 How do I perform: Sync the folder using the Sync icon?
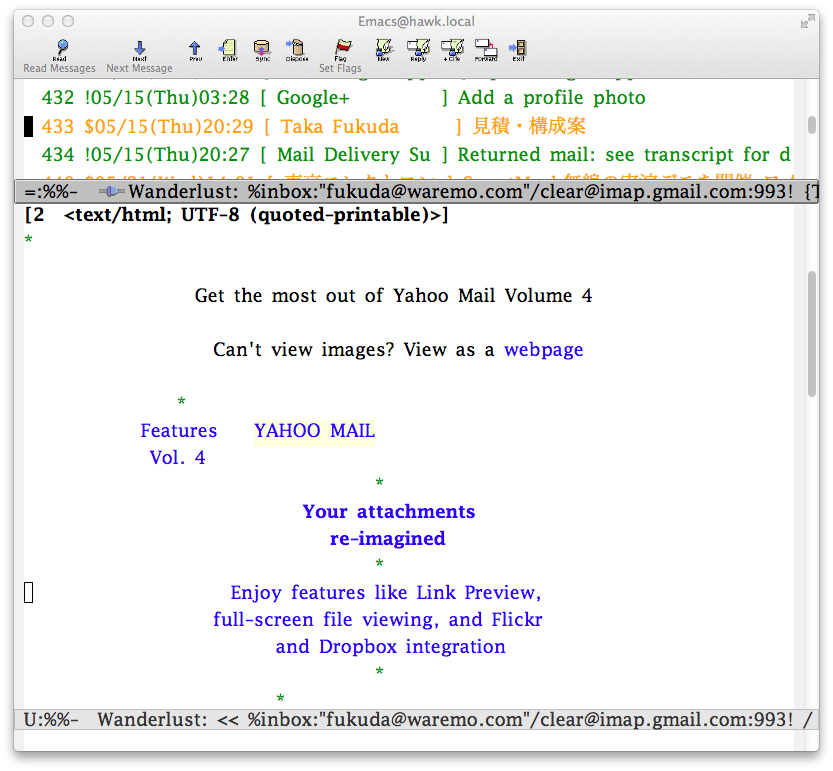262,50
